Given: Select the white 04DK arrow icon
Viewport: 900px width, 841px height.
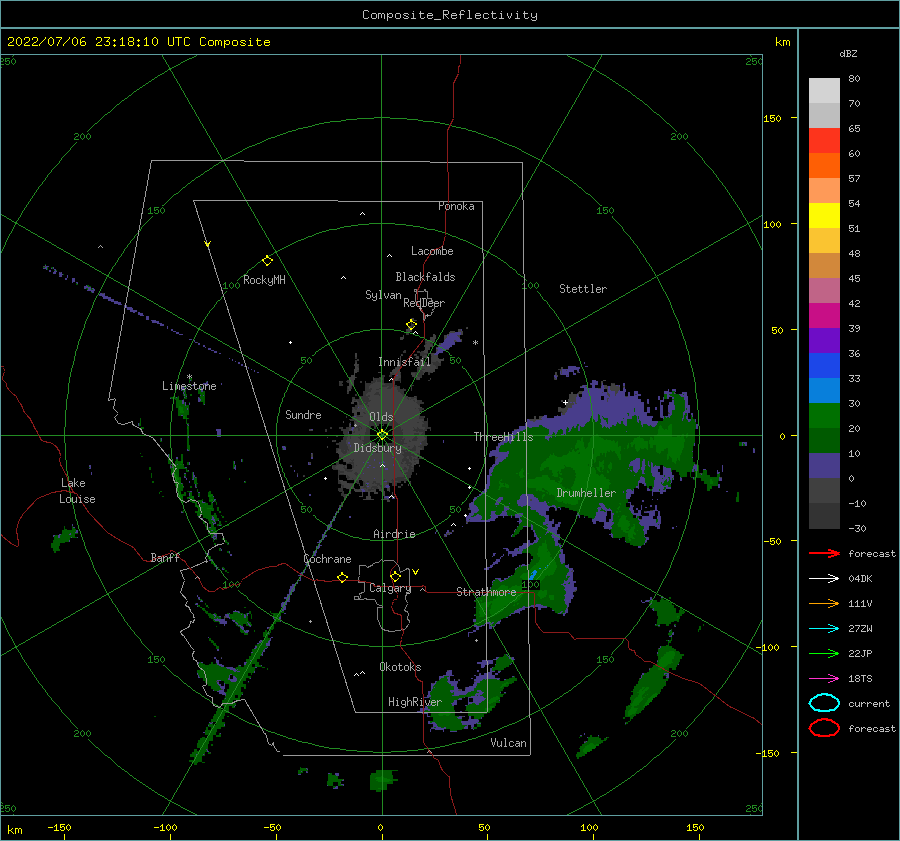Looking at the screenshot, I should coord(824,579).
